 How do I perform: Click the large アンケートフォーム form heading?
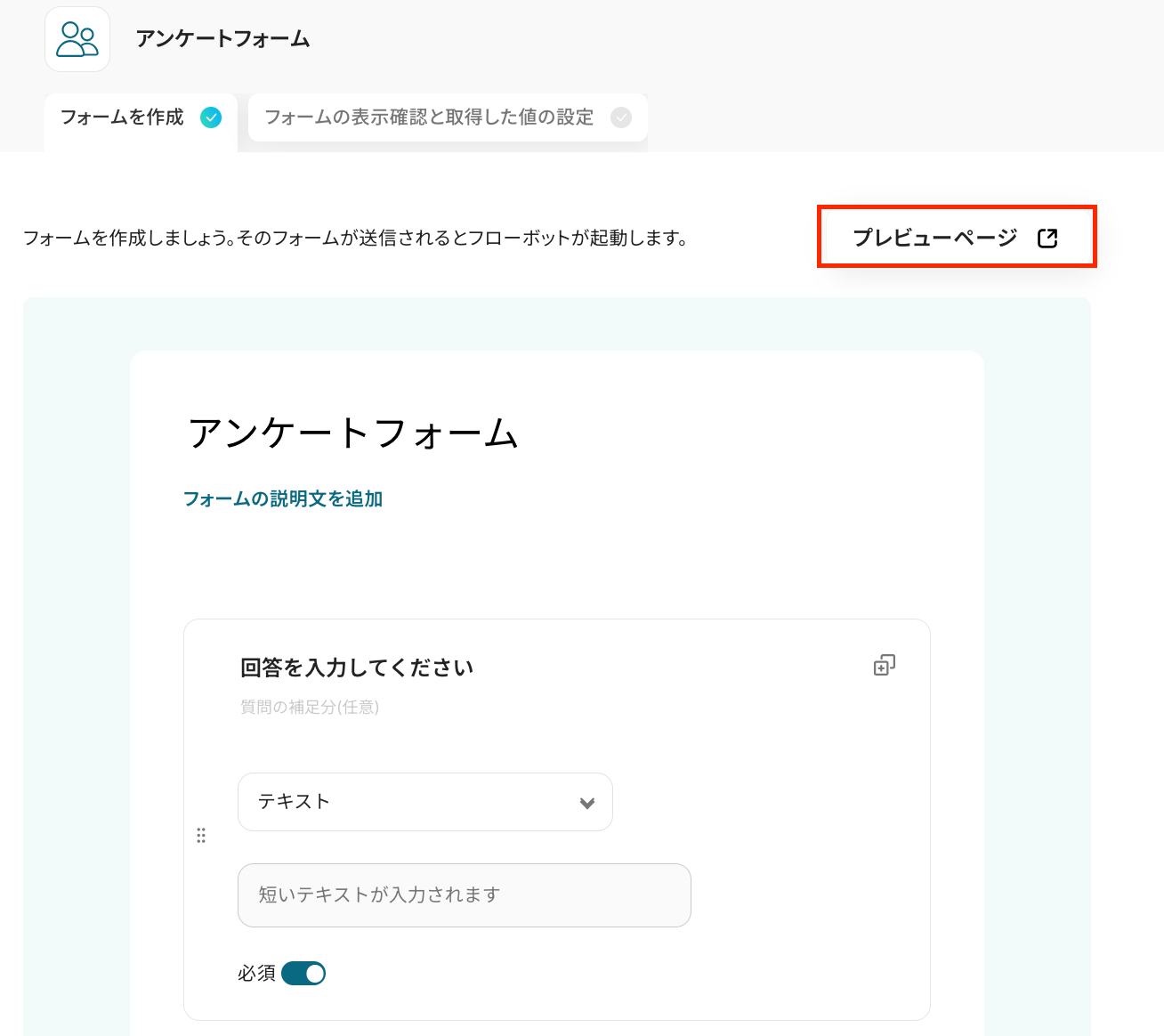click(353, 433)
